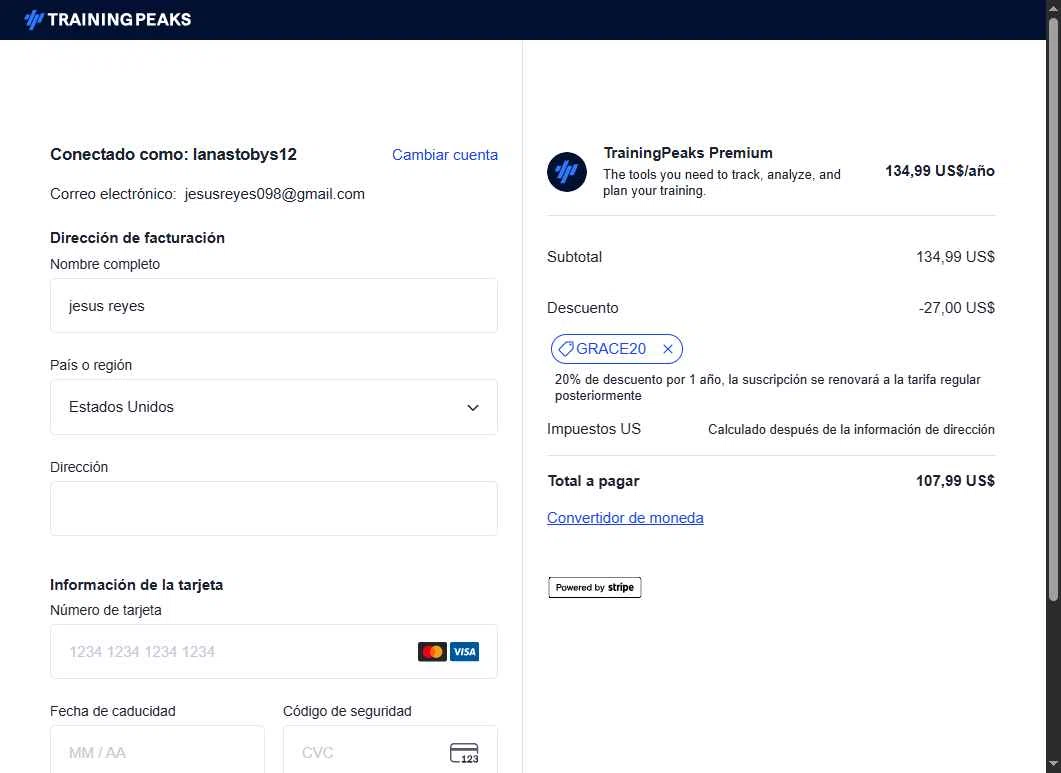Click Conectado como: lanastobys12 heading
The image size is (1061, 773).
coord(173,154)
